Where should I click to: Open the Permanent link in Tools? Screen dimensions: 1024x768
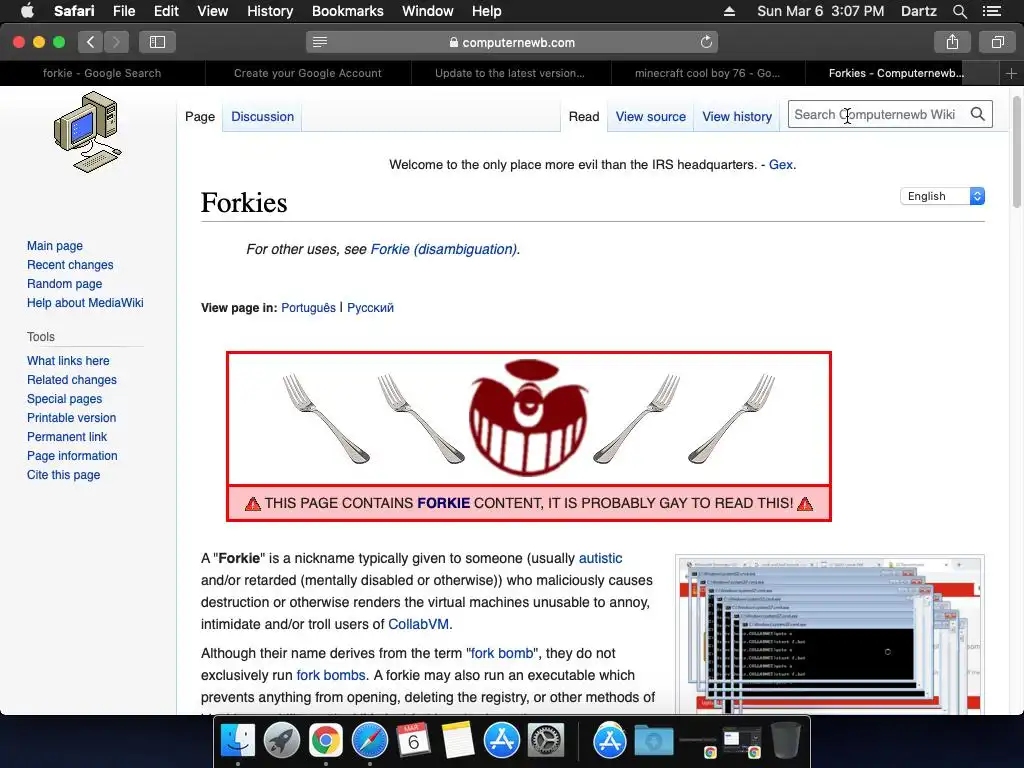coord(67,437)
